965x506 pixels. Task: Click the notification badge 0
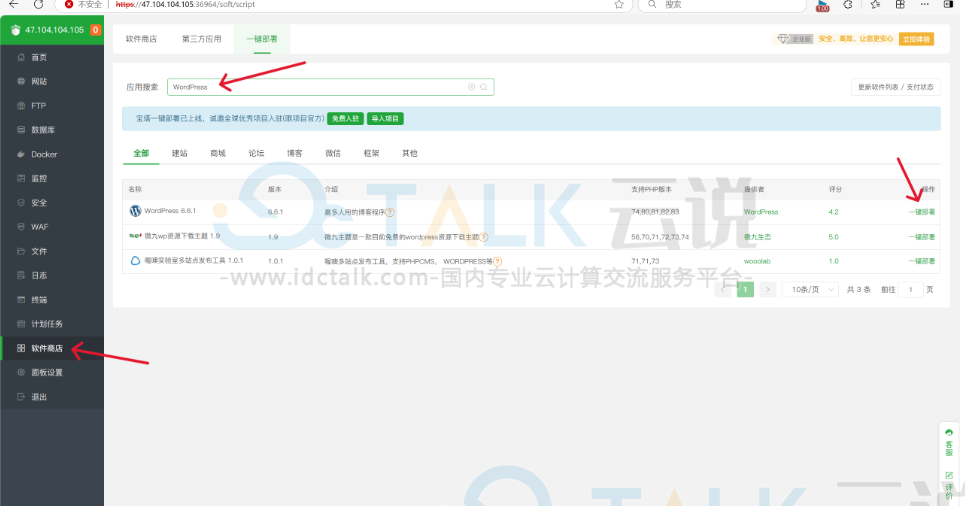[95, 30]
